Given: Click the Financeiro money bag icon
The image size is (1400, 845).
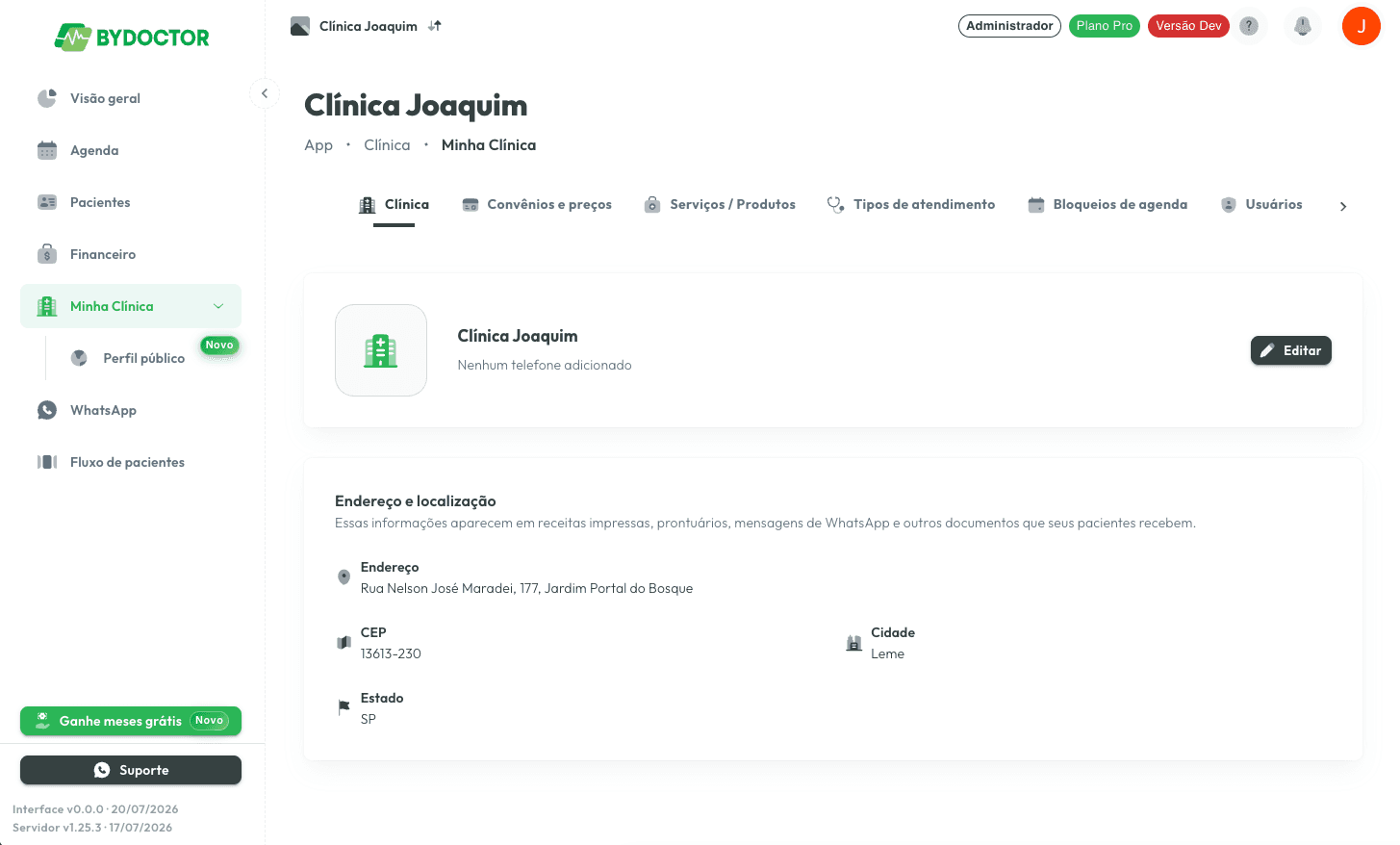Looking at the screenshot, I should (47, 254).
